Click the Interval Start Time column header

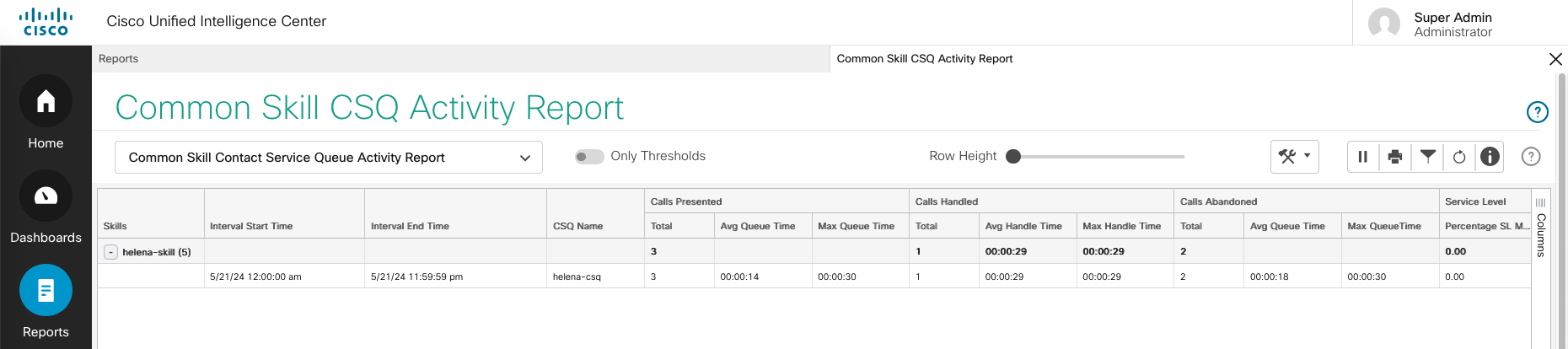251,226
